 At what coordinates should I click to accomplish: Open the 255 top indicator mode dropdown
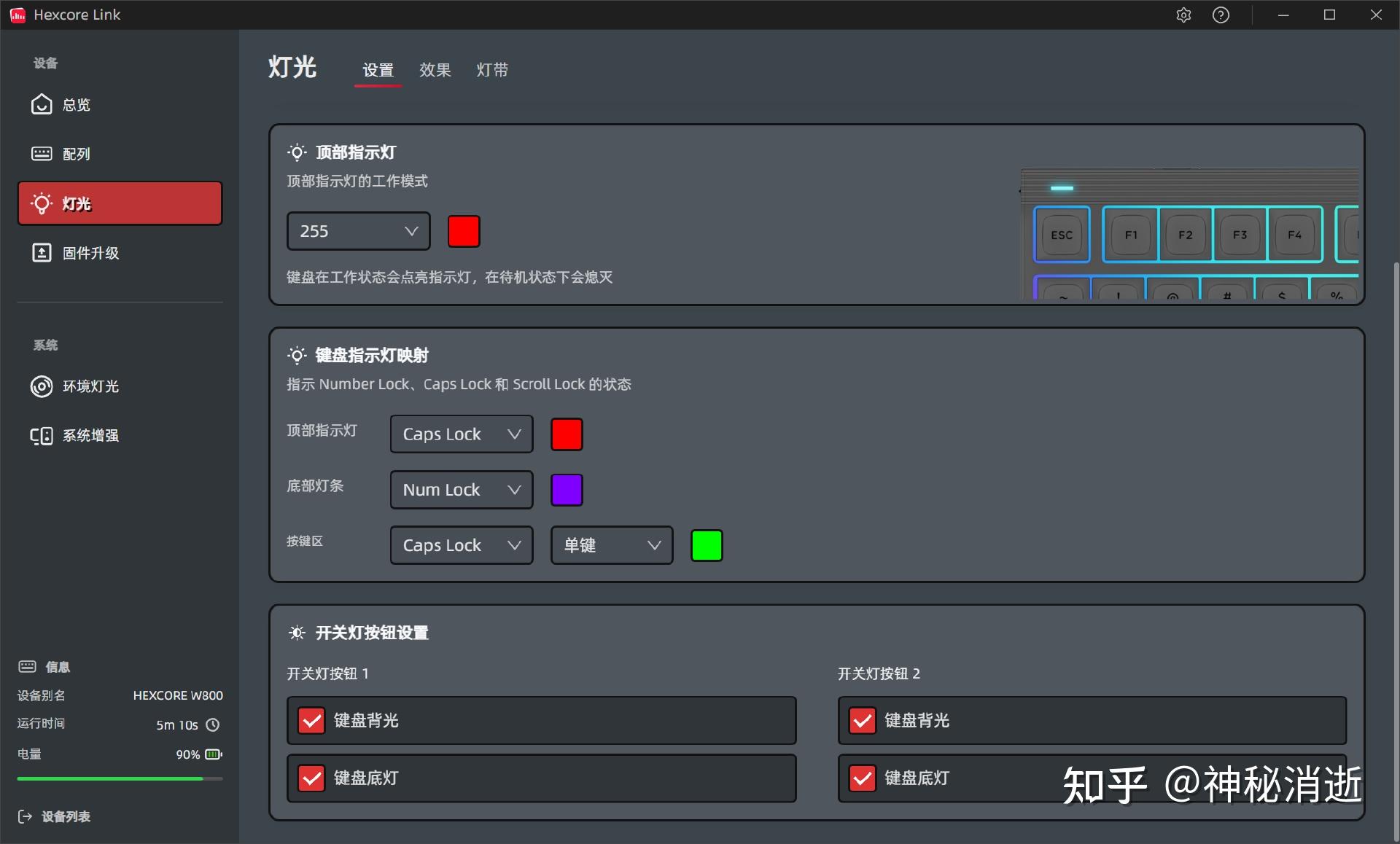coord(357,231)
